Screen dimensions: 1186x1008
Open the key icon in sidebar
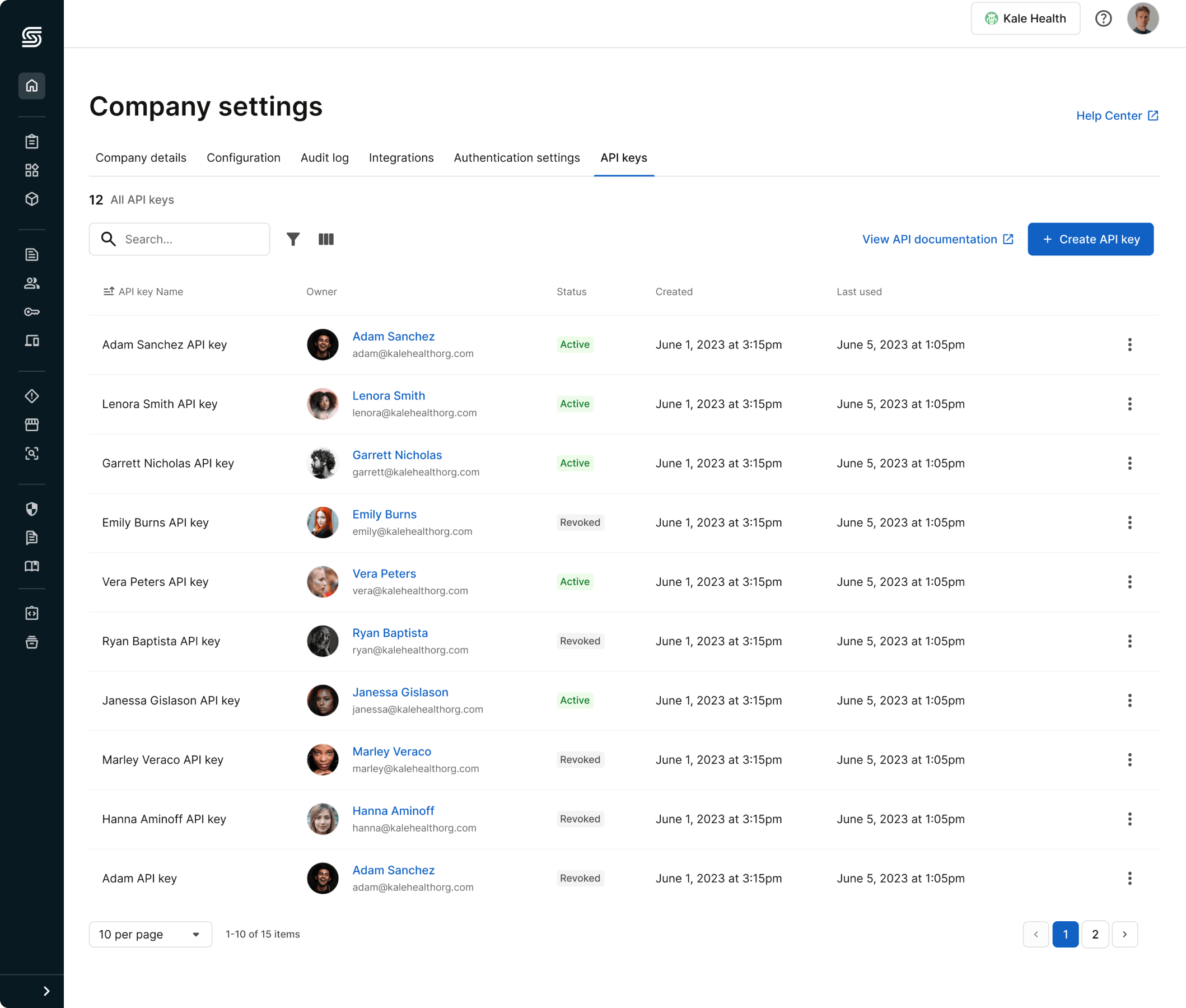(32, 312)
